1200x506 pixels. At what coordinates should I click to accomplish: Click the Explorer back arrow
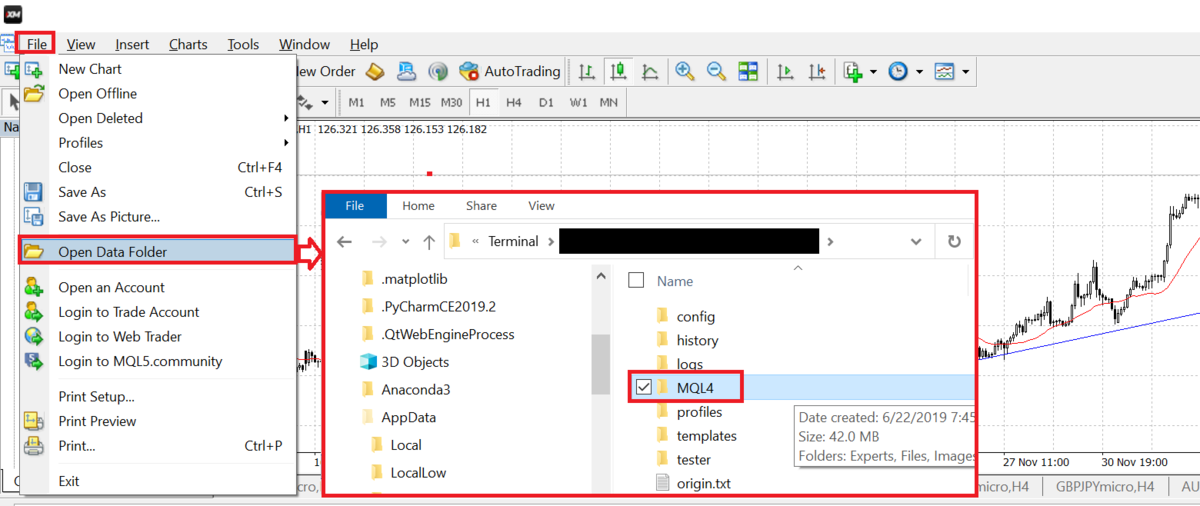point(345,242)
